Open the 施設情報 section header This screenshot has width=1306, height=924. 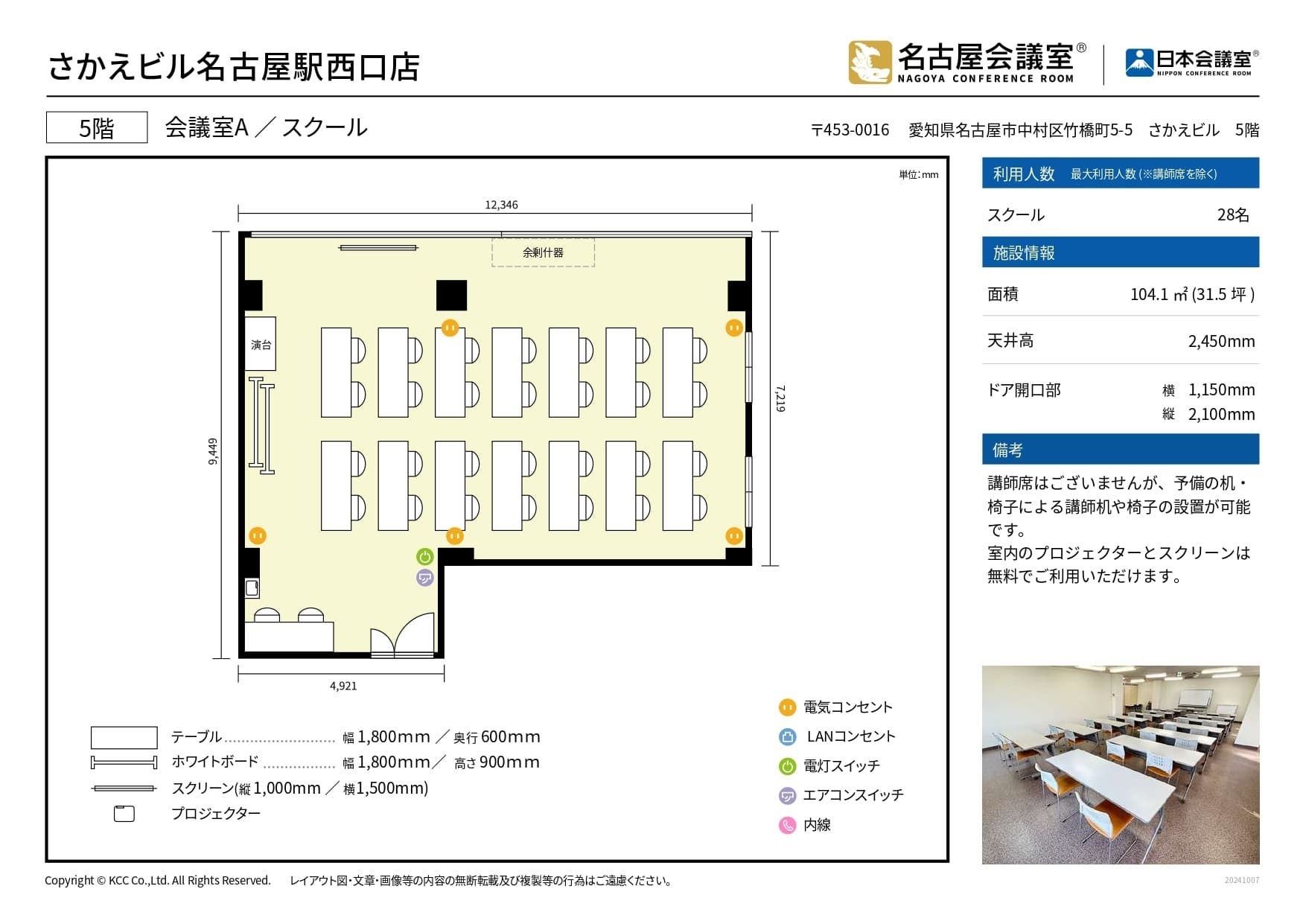(x=1120, y=253)
